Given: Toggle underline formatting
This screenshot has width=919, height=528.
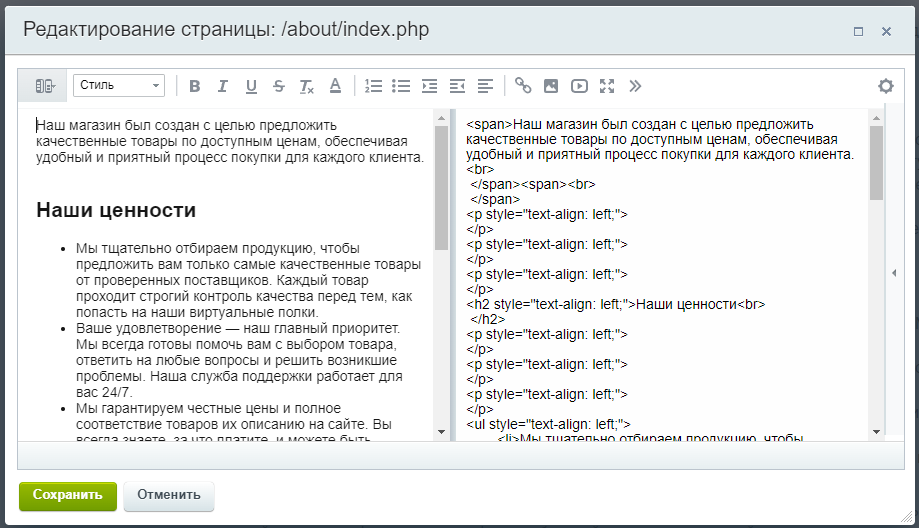Looking at the screenshot, I should coord(251,86).
